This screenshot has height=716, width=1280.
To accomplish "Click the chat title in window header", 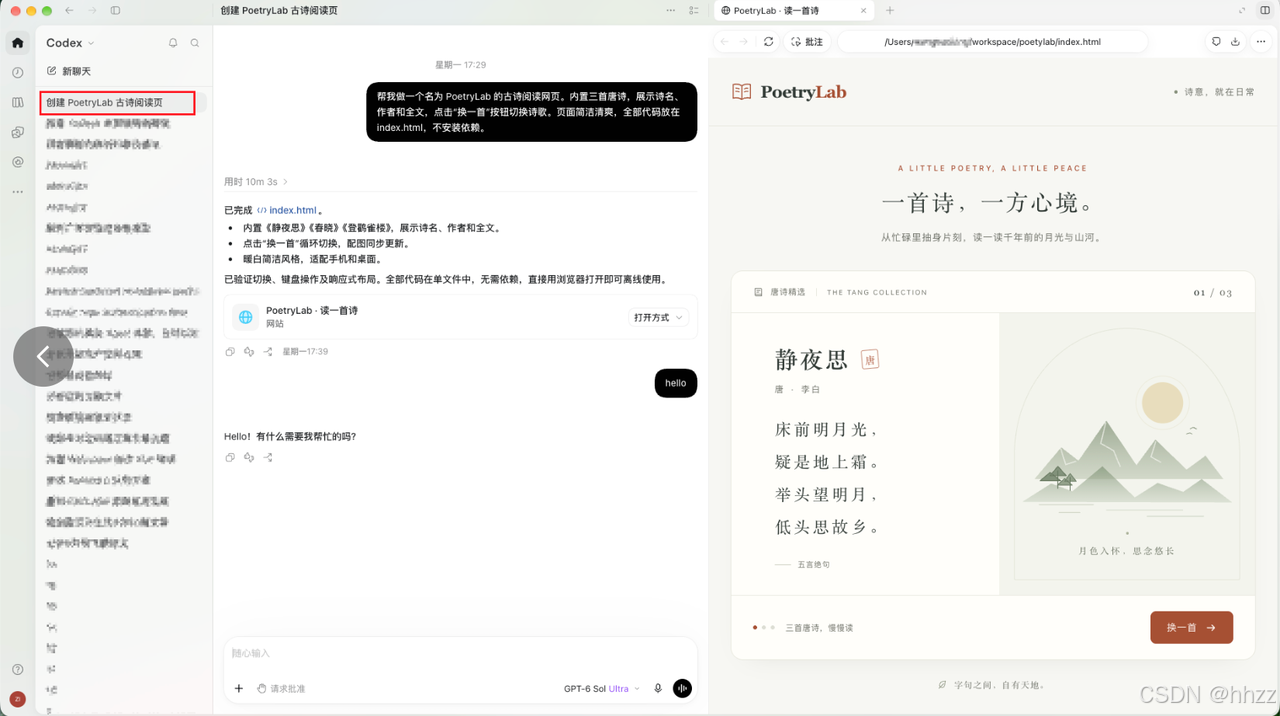I will tap(279, 10).
